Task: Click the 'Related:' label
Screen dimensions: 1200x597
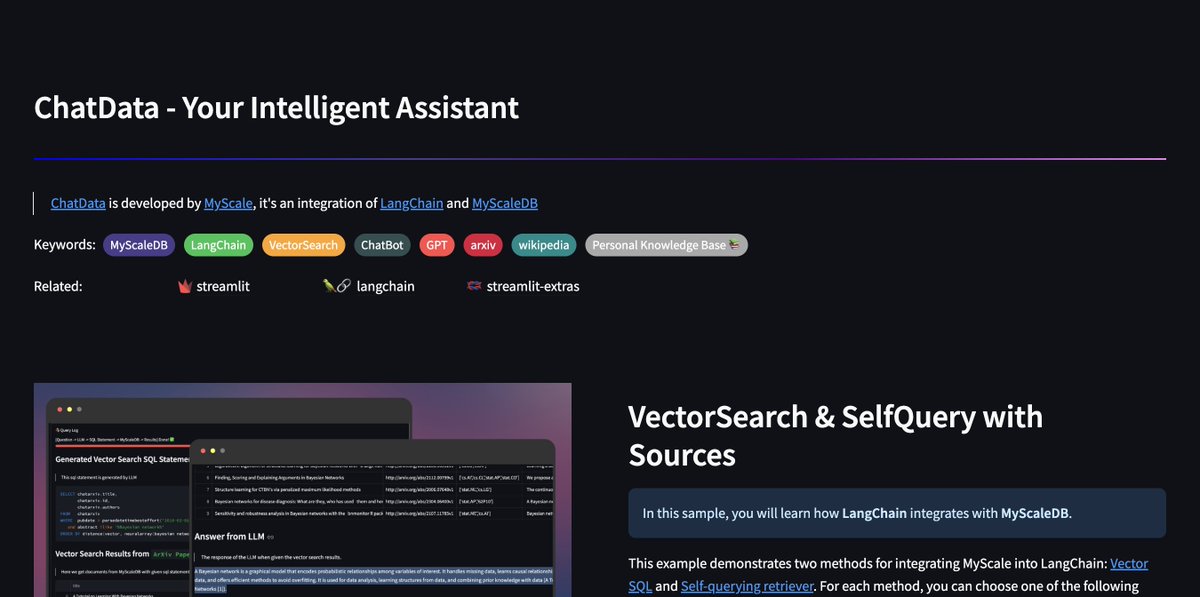Action: [58, 286]
